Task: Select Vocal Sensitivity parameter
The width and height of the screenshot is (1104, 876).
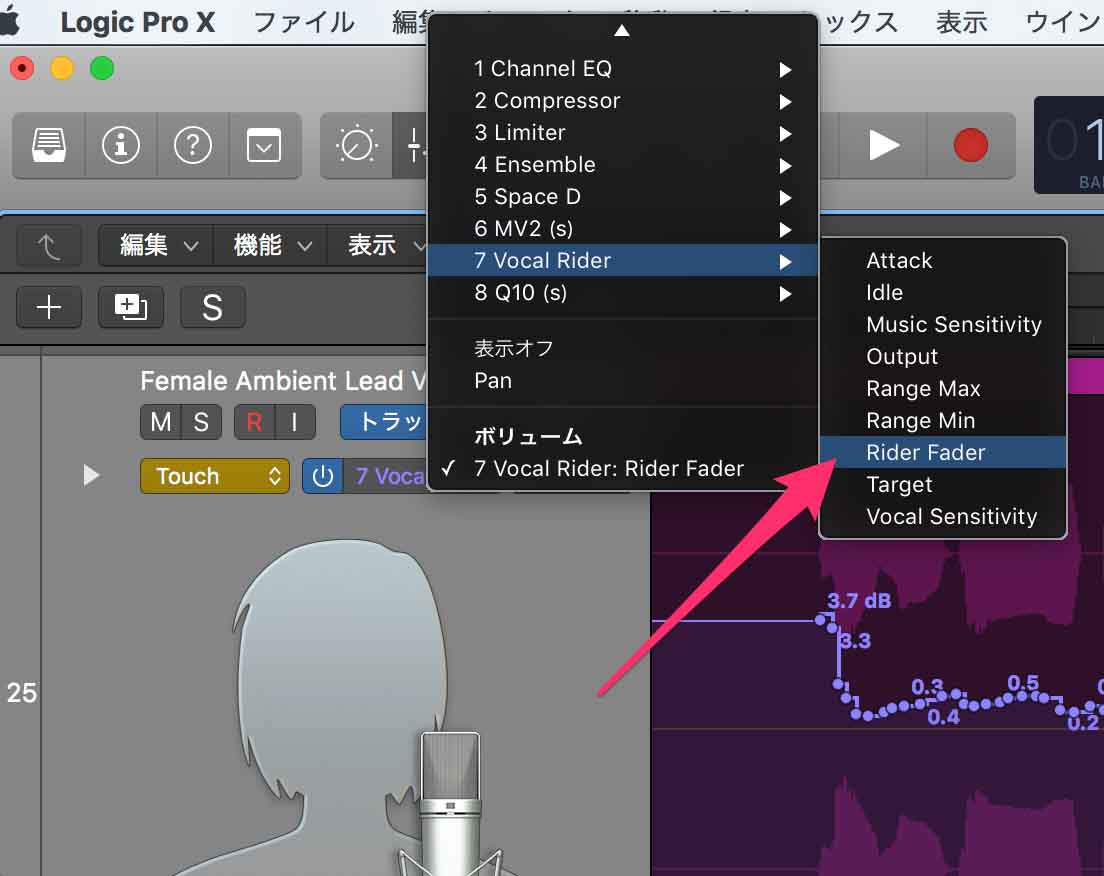Action: click(943, 517)
